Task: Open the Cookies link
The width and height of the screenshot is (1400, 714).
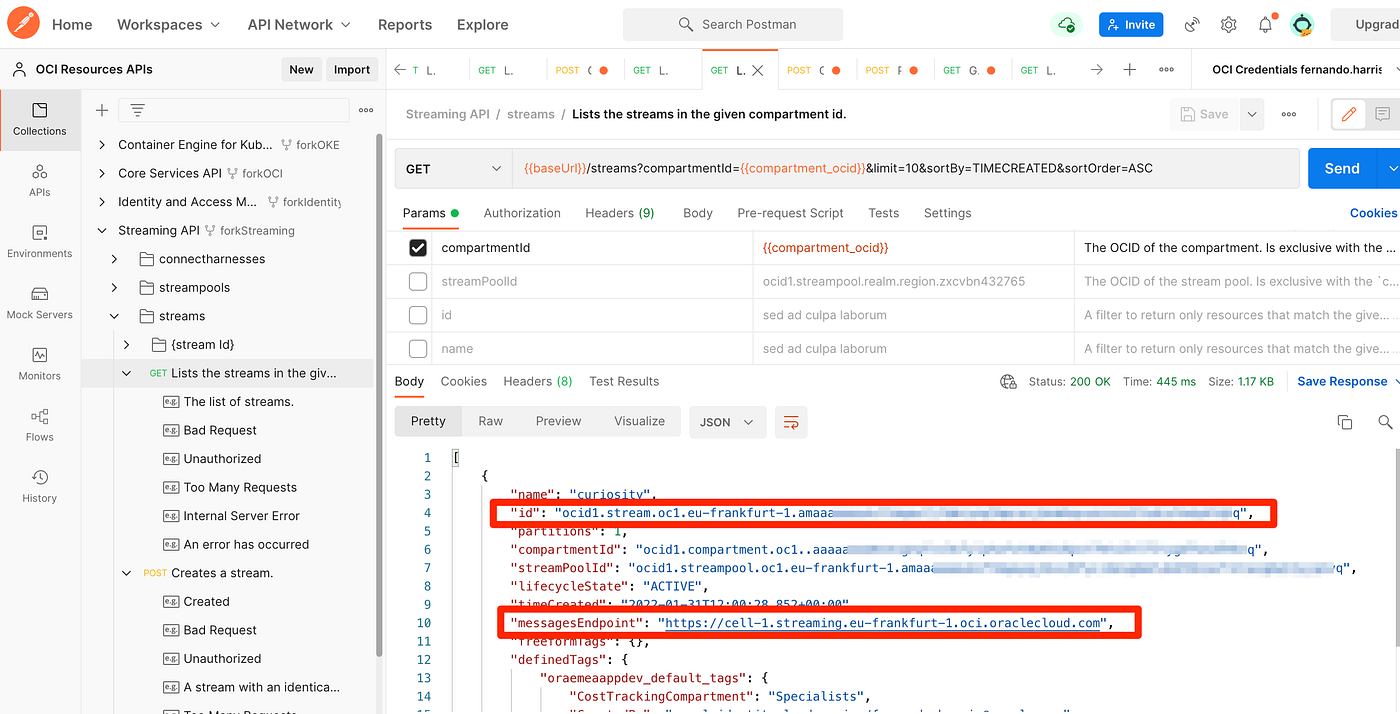Action: pos(1373,213)
